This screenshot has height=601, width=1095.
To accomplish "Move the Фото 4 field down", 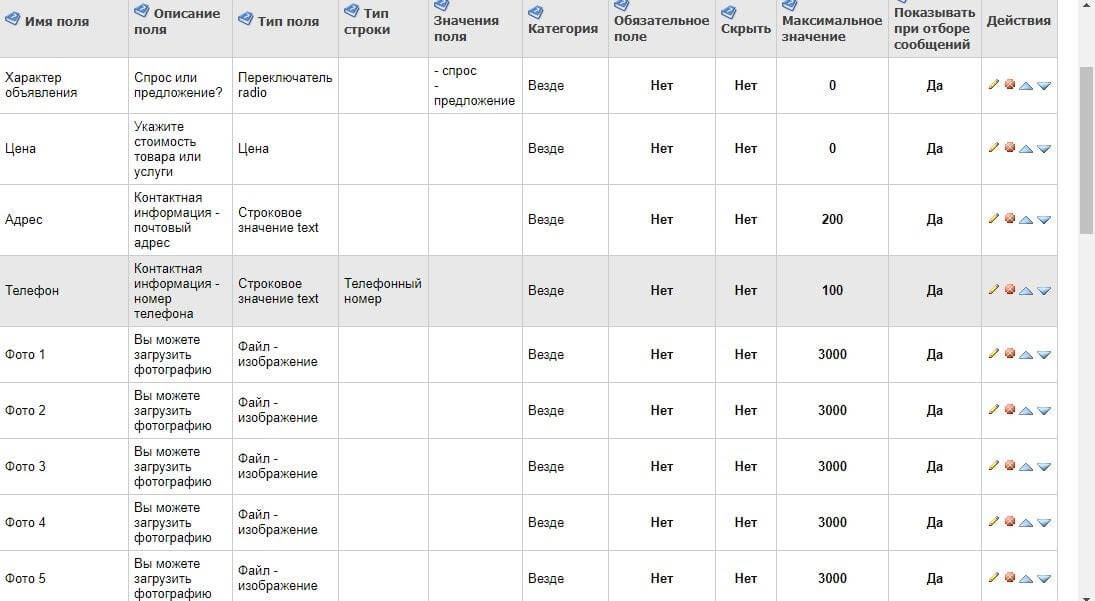I will click(1044, 522).
